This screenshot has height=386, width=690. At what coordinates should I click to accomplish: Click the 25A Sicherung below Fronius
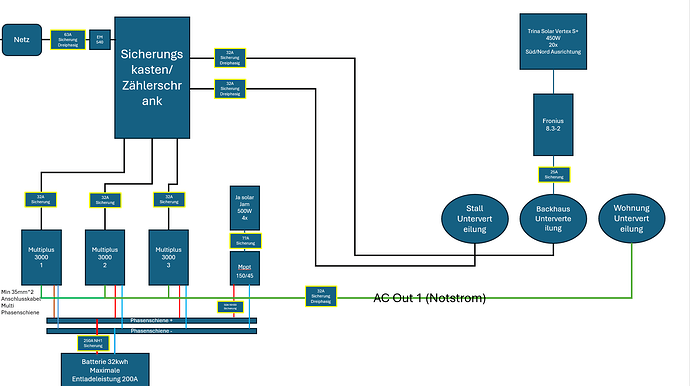554,175
